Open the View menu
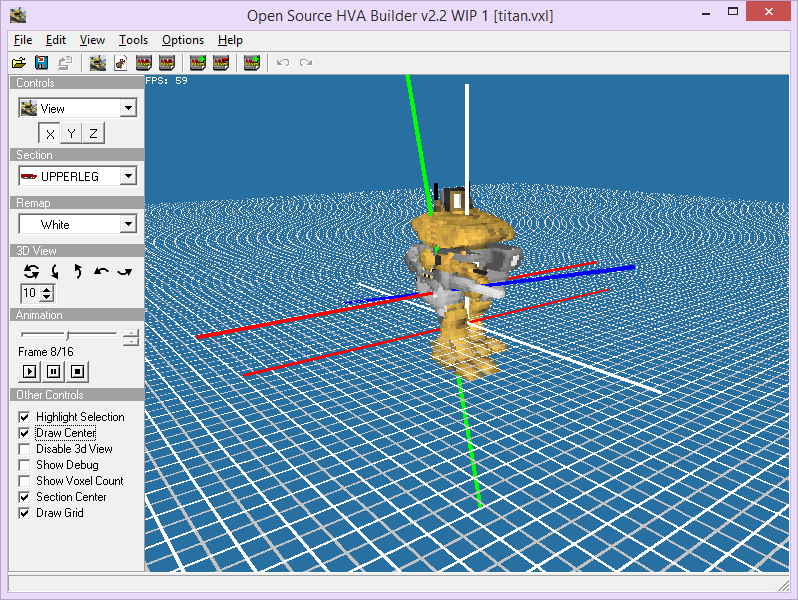Viewport: 798px width, 600px height. point(92,40)
